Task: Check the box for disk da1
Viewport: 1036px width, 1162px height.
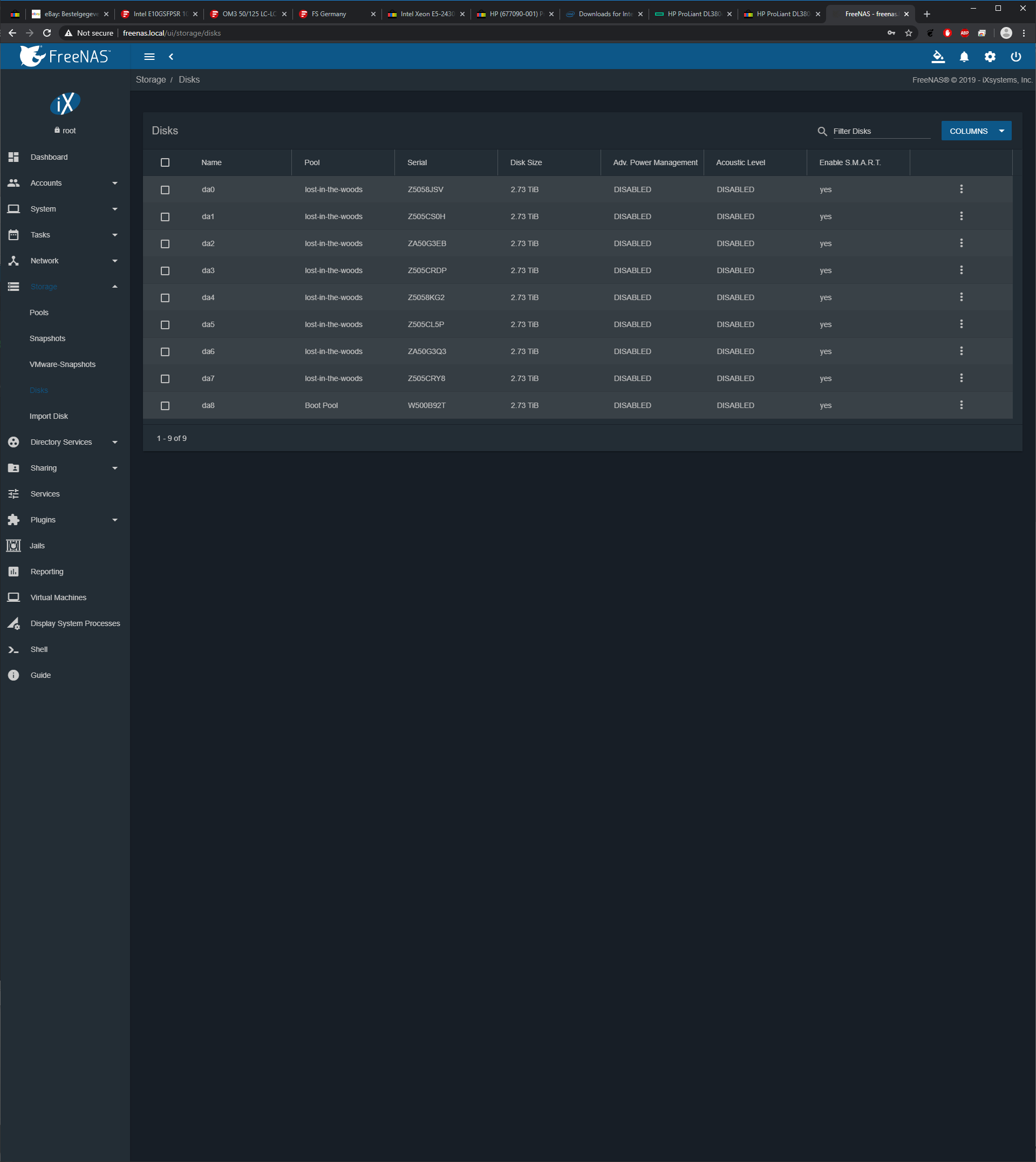Action: pos(165,217)
